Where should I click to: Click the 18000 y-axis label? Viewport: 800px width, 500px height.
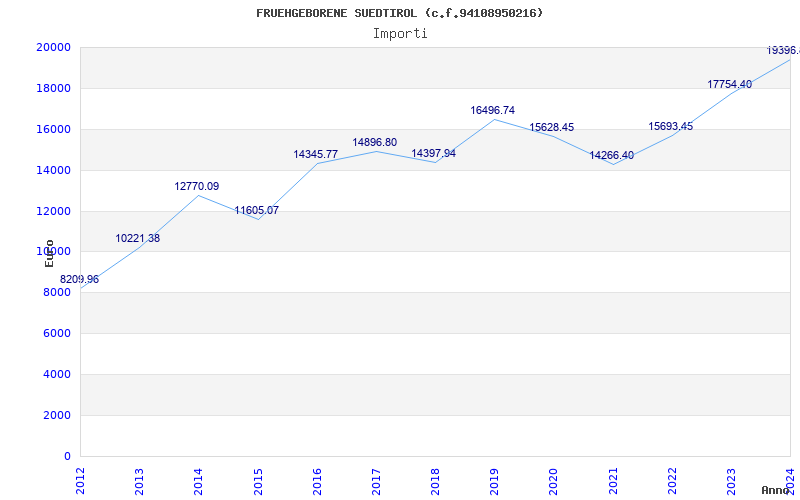point(53,88)
